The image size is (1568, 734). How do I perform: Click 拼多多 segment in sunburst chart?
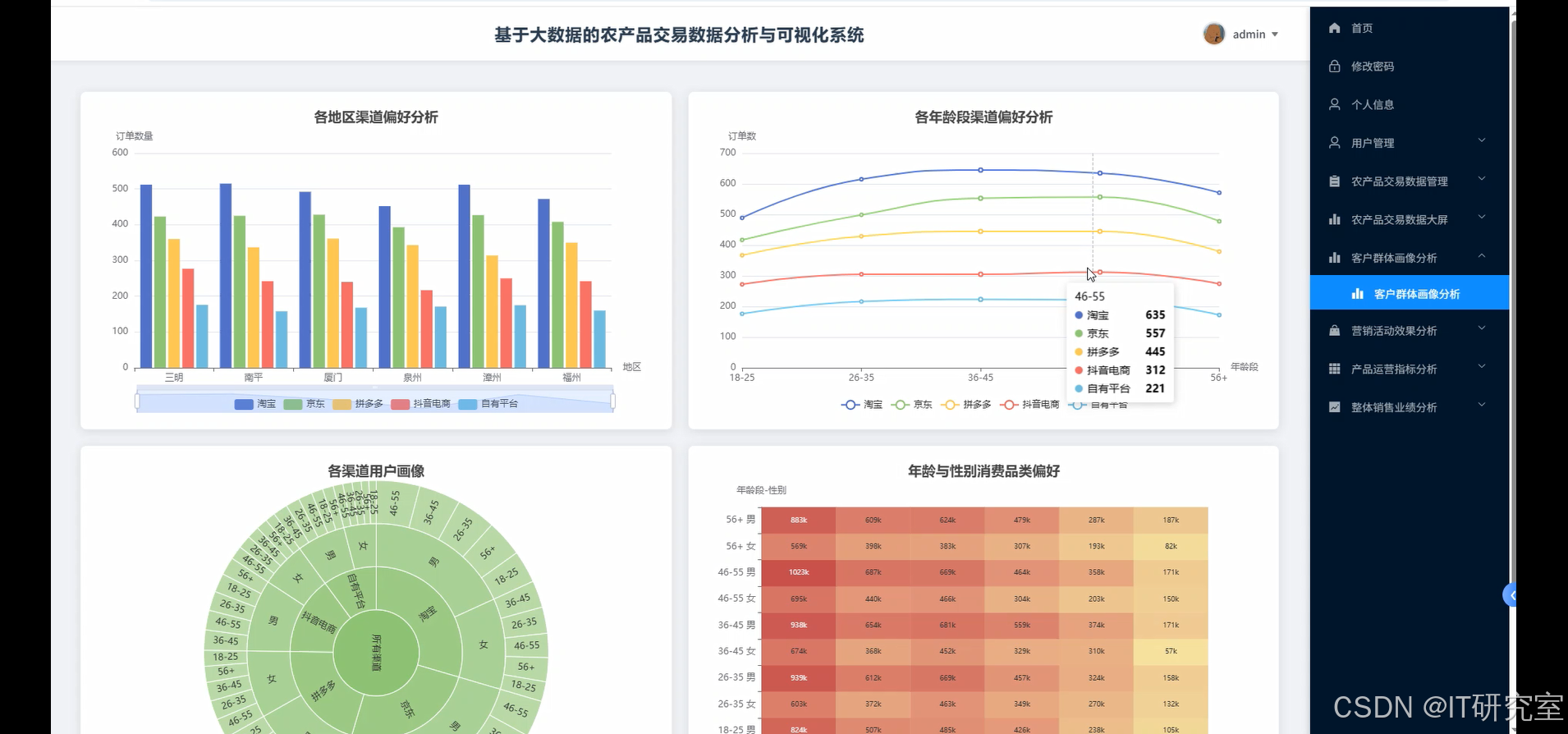323,690
